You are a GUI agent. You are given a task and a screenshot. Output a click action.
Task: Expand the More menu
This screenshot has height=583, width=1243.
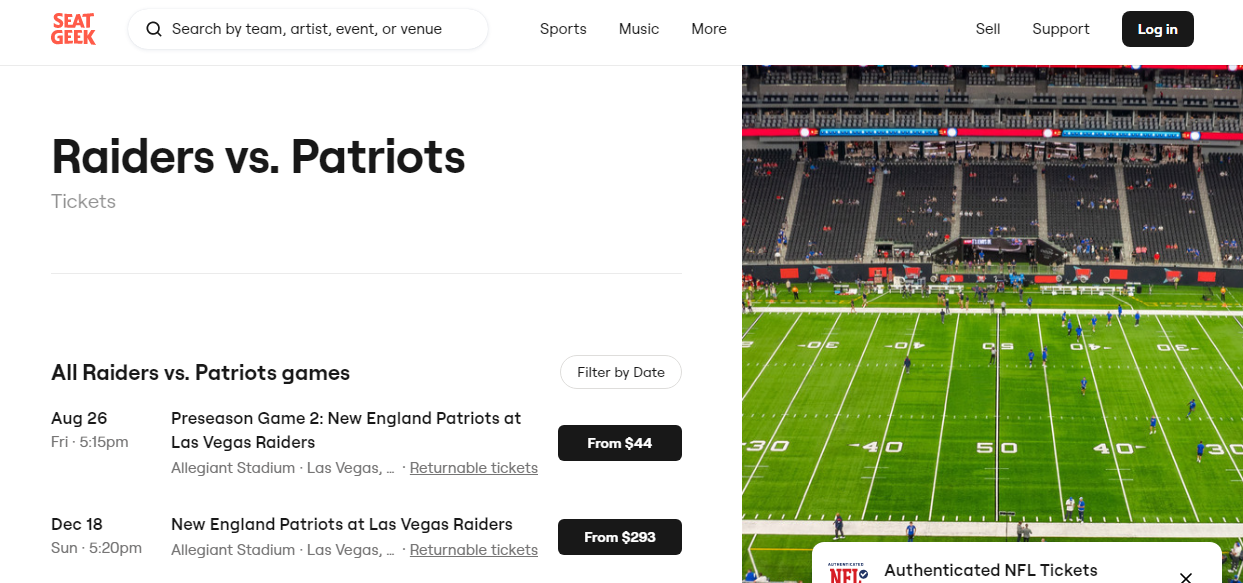tap(709, 29)
